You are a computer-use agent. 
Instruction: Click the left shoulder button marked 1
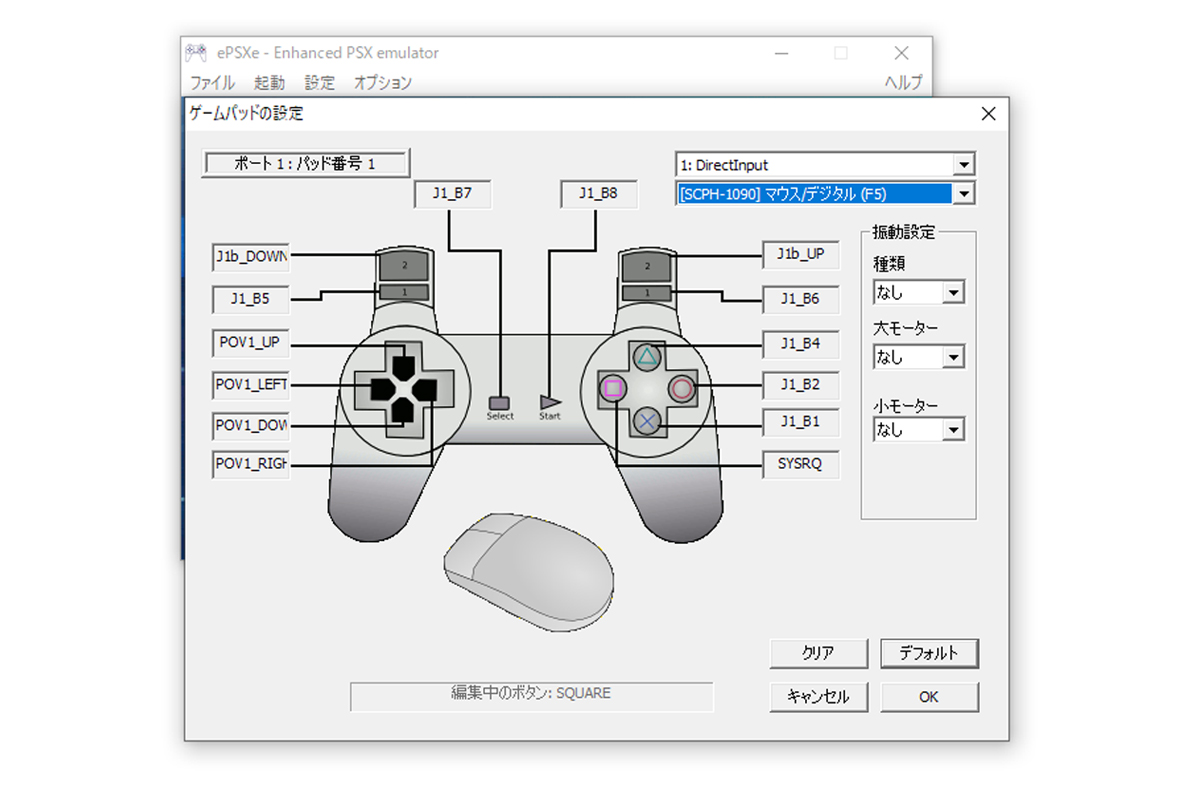click(404, 292)
